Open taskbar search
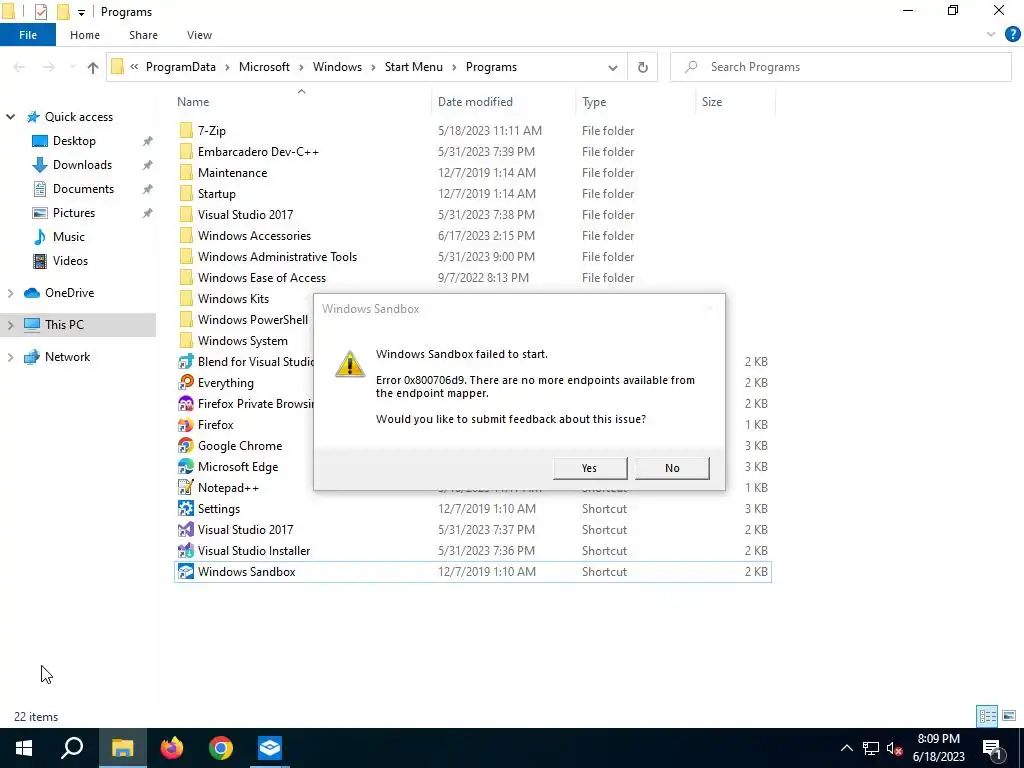The image size is (1024, 768). coord(72,748)
